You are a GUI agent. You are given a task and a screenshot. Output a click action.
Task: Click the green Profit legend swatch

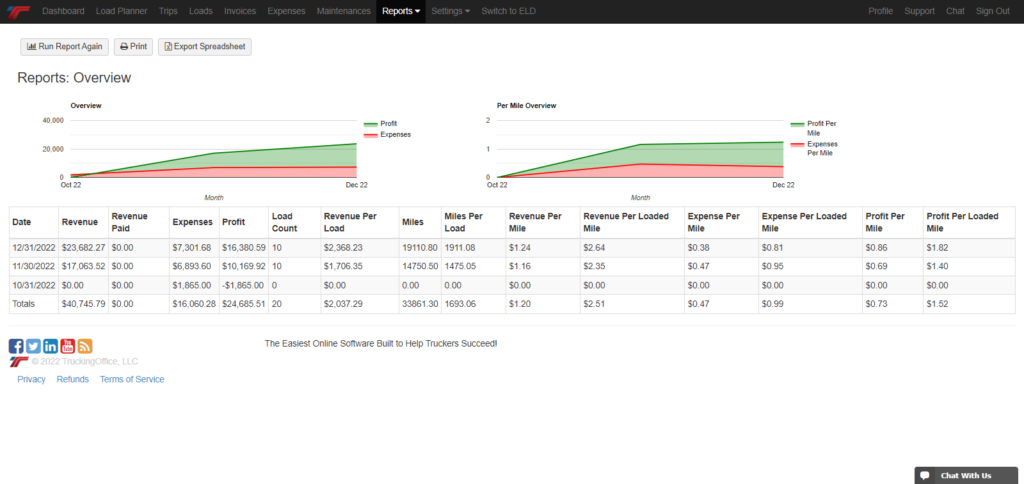(370, 124)
